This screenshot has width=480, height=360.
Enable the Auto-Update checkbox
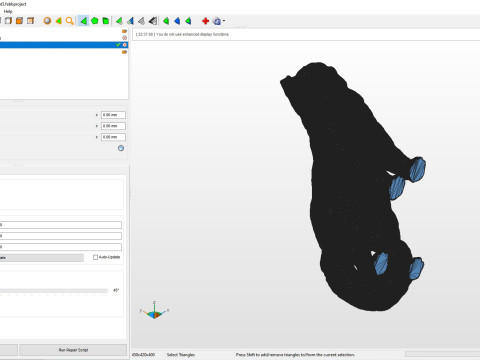pyautogui.click(x=95, y=257)
